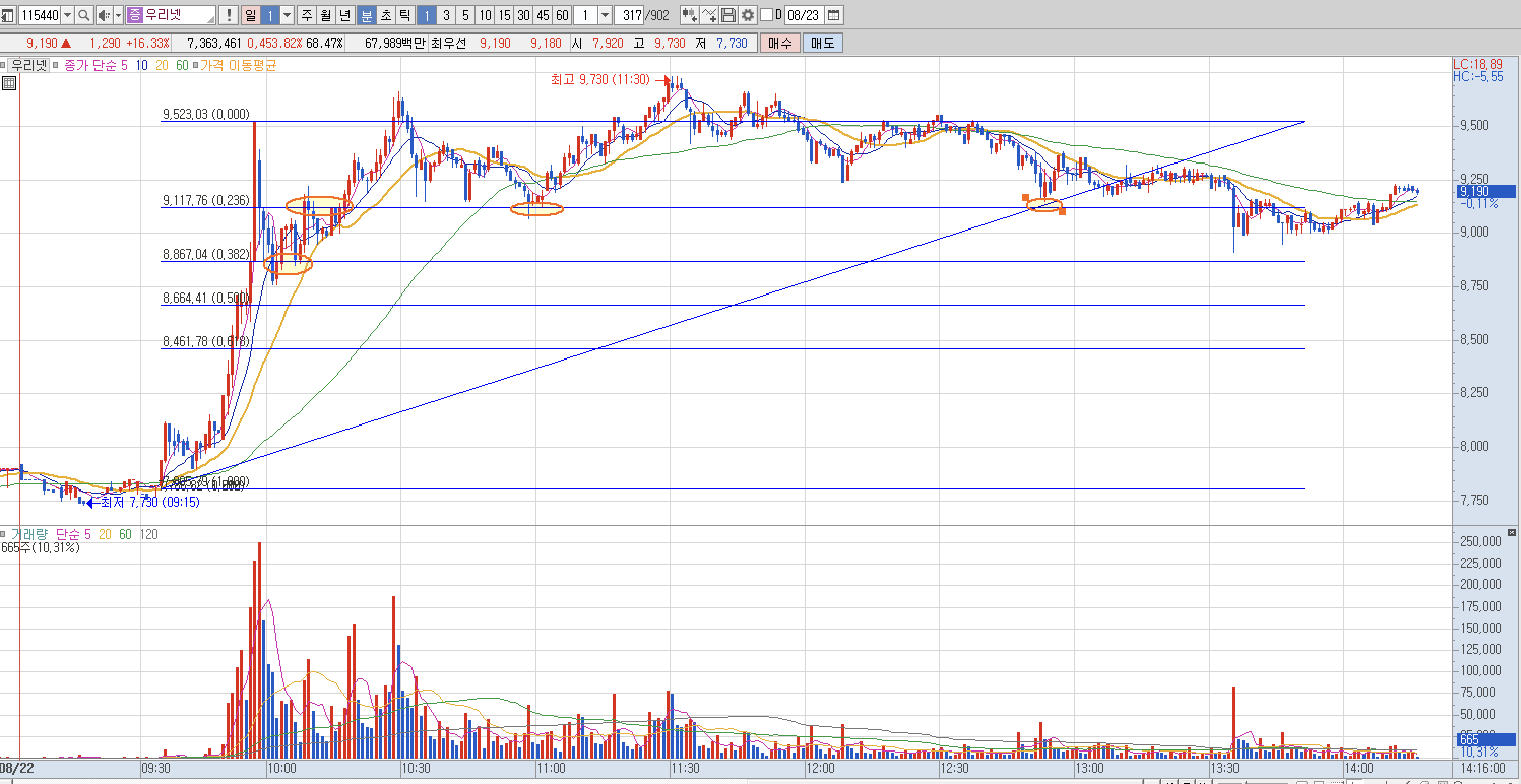Click the data table grid icon
Image resolution: width=1521 pixels, height=784 pixels.
9,83
